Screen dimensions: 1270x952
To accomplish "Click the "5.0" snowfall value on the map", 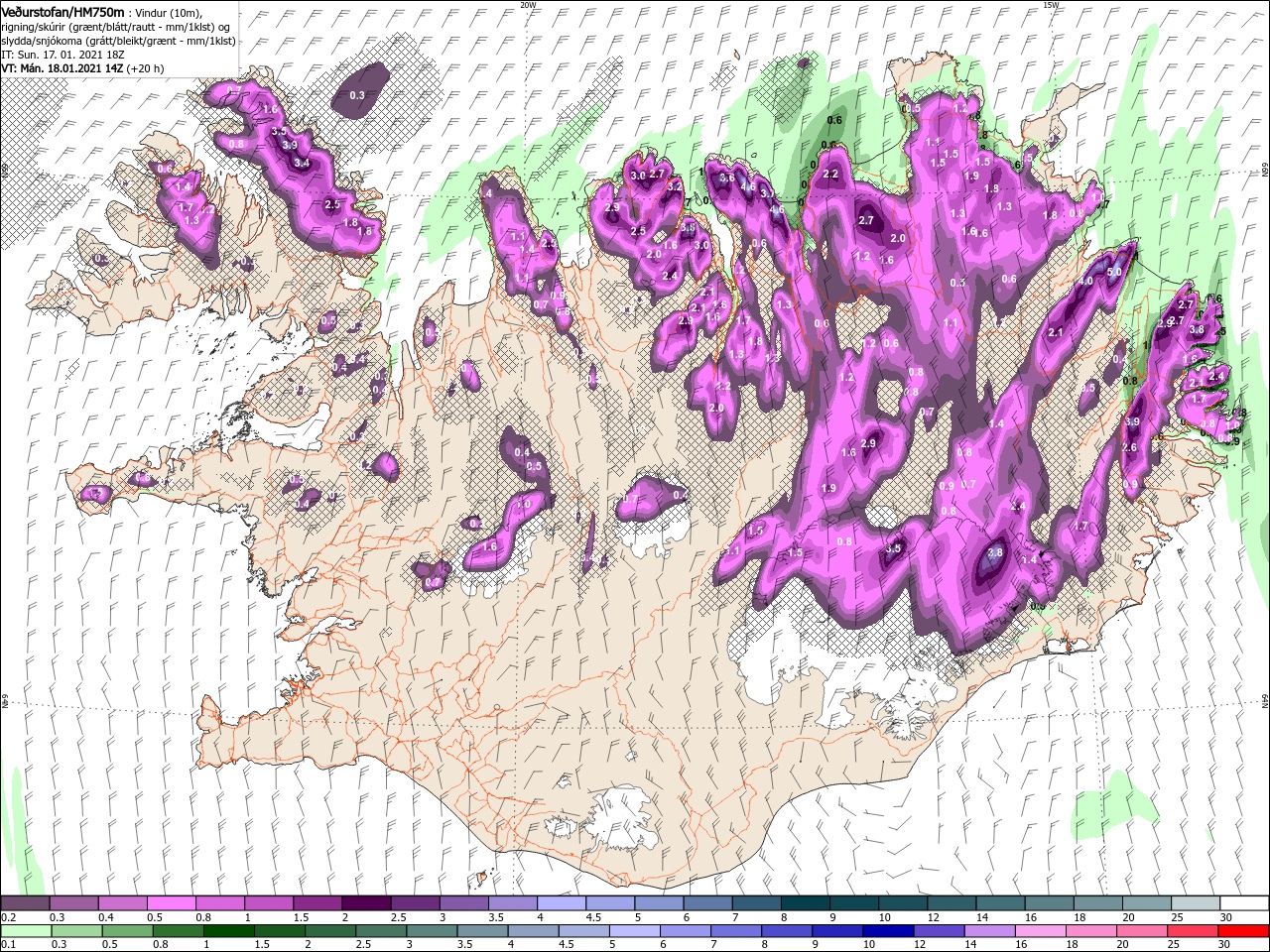I will point(1114,272).
